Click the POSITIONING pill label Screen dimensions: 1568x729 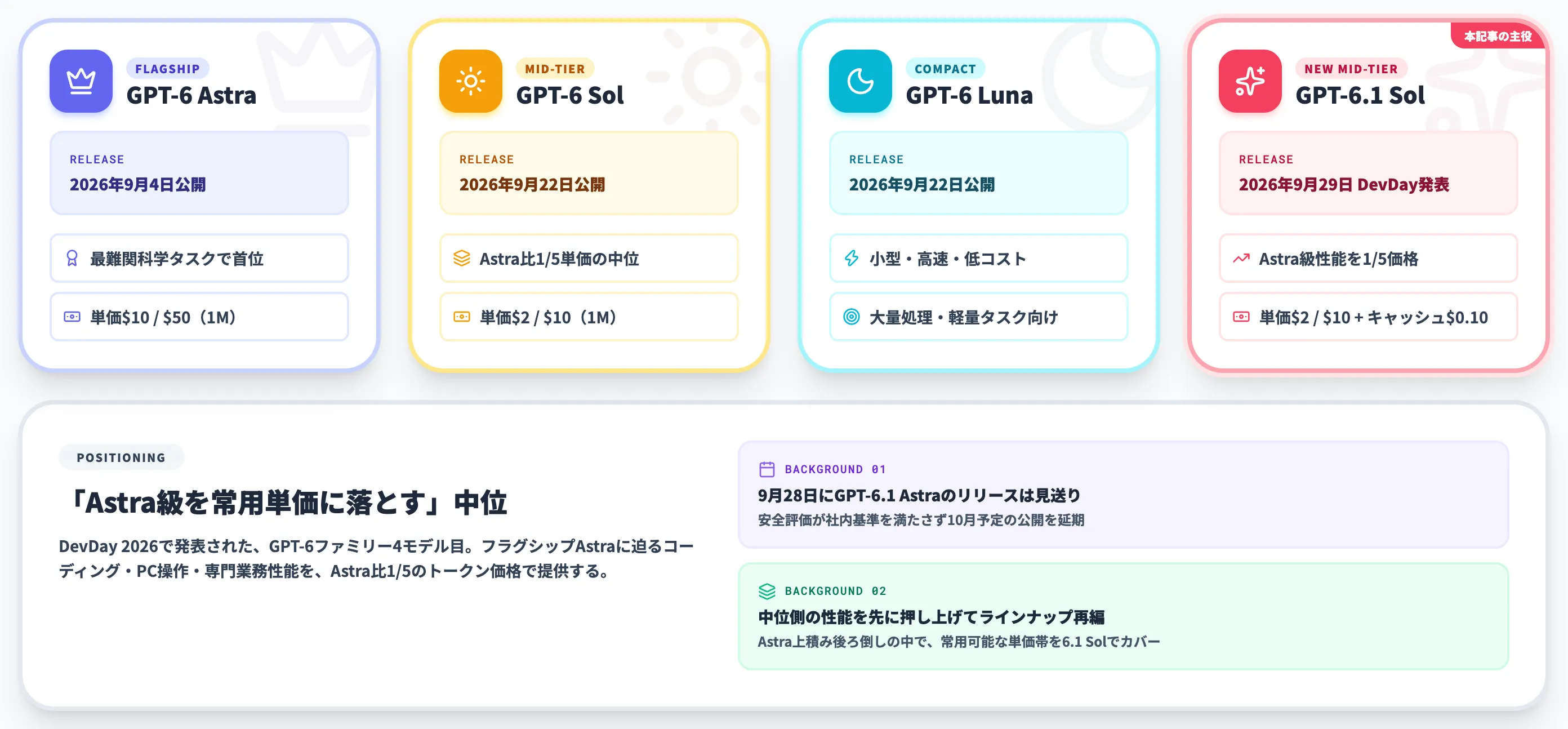pos(121,457)
